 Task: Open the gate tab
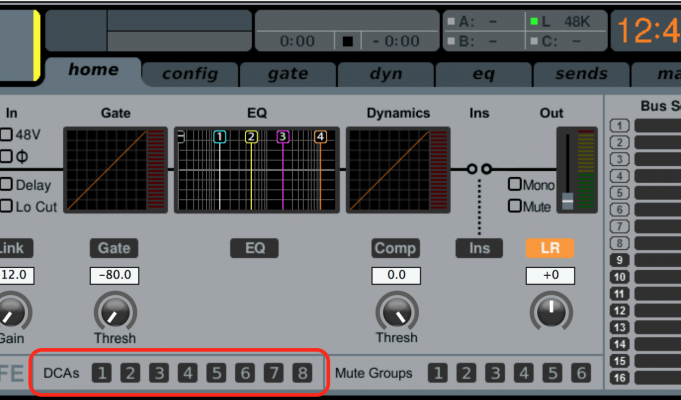pos(288,74)
